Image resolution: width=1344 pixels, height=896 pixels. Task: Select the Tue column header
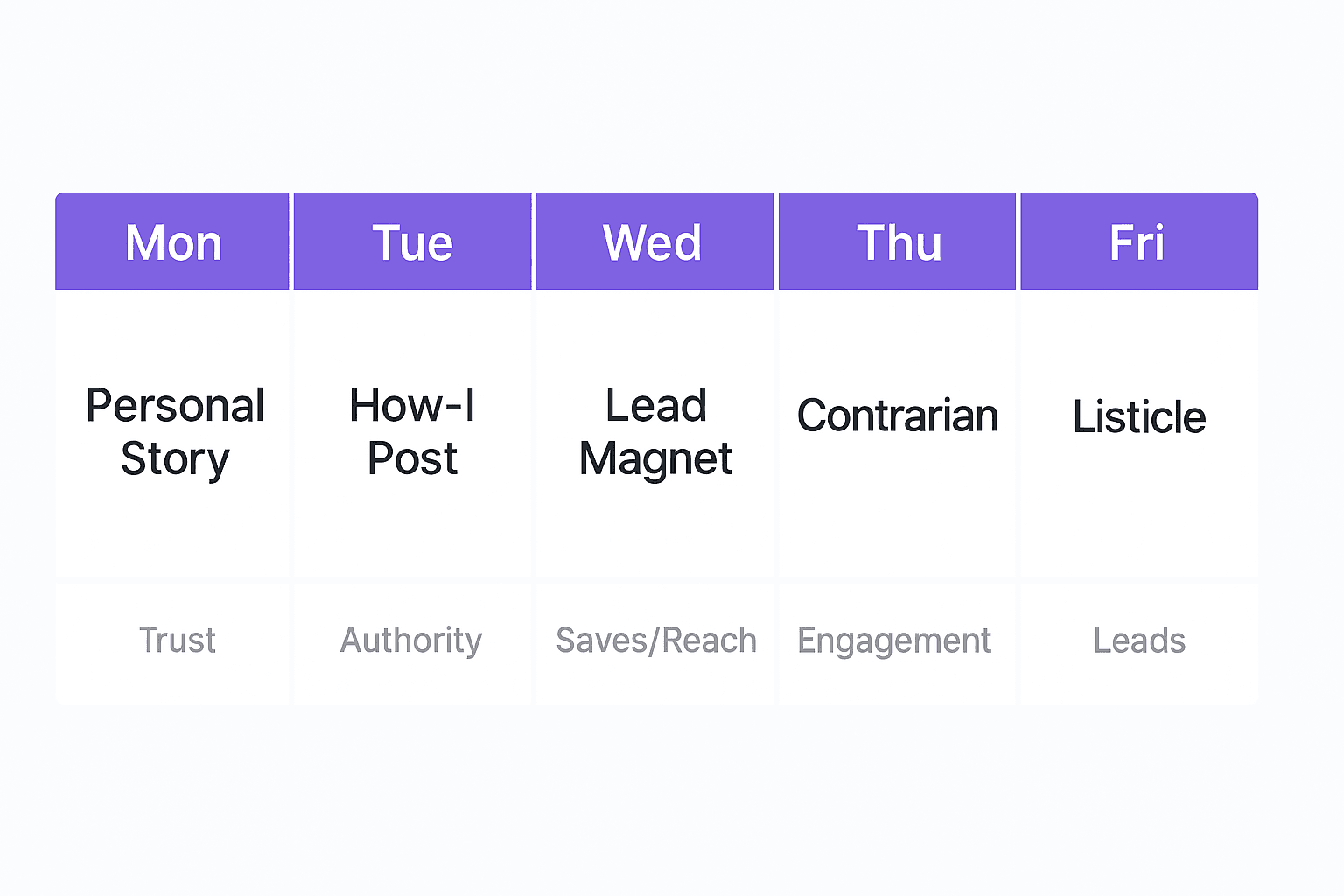412,242
